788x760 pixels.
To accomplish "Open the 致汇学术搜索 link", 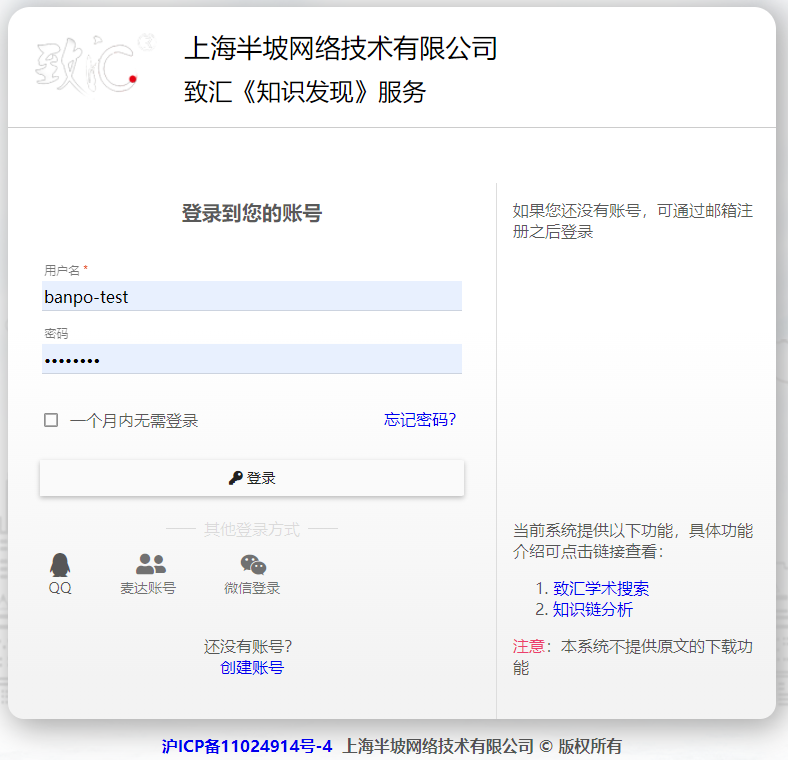I will (x=601, y=589).
